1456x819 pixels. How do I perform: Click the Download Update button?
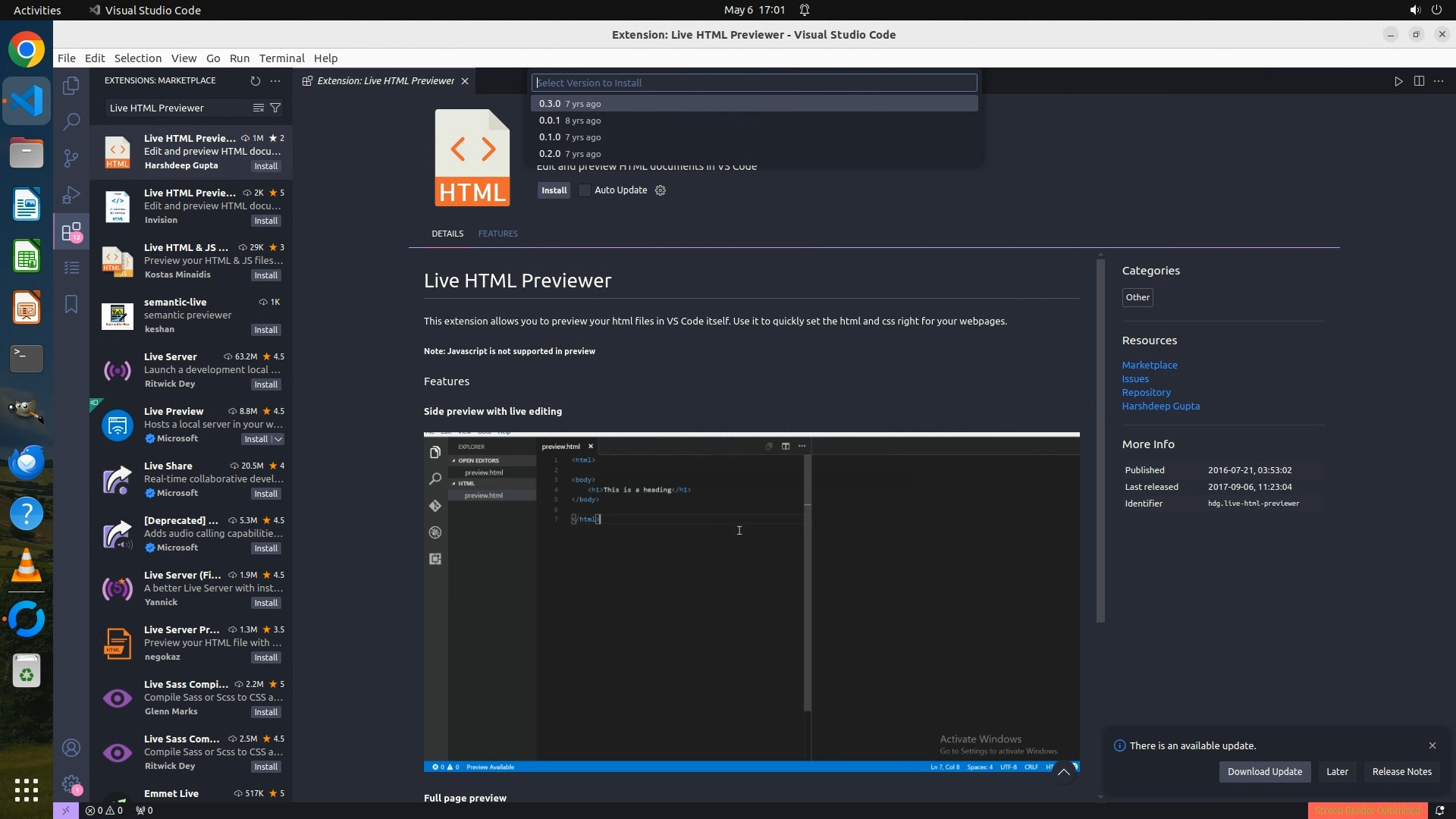point(1264,772)
